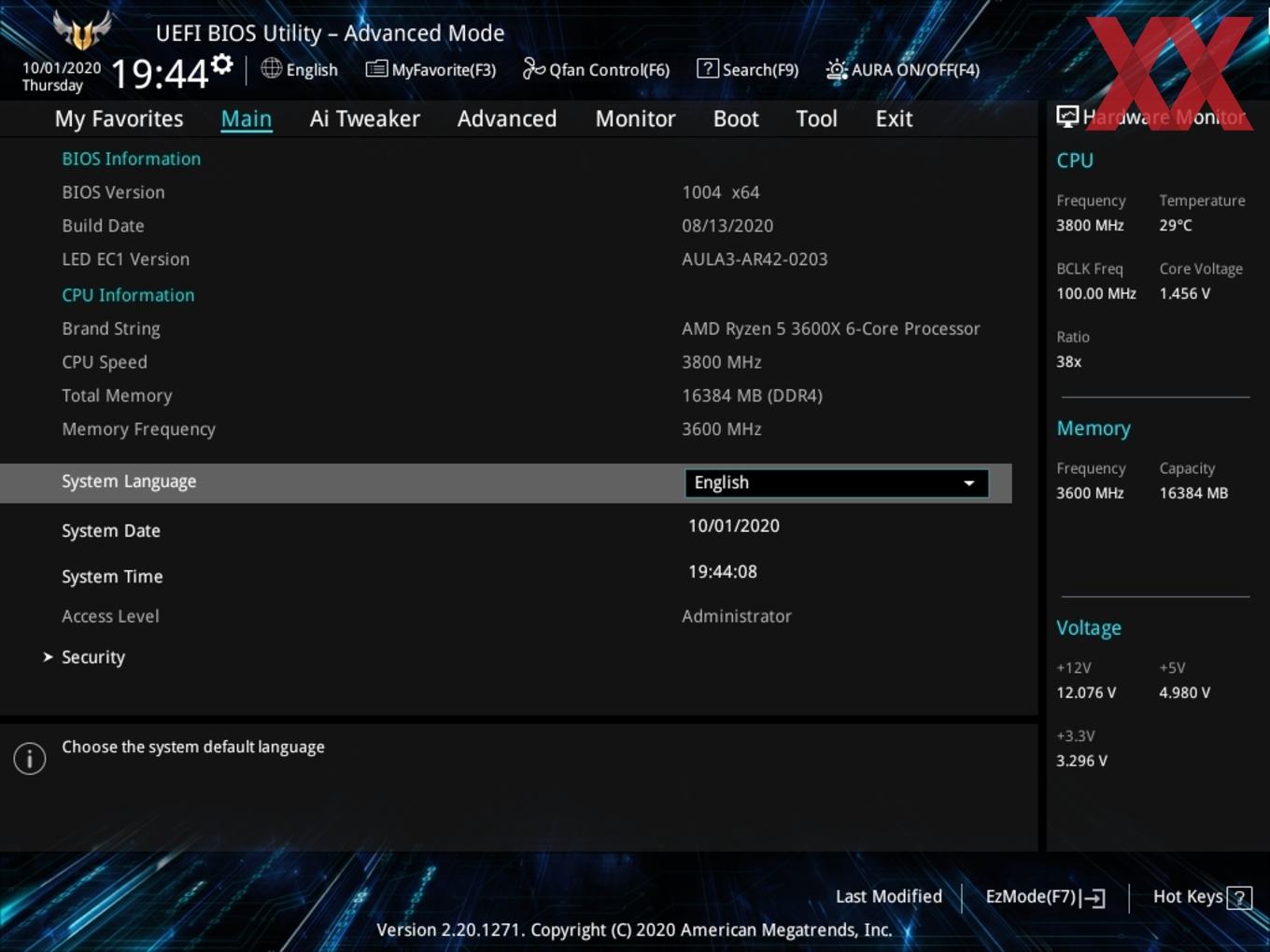
Task: Click the clock settings gear icon
Action: click(x=221, y=64)
